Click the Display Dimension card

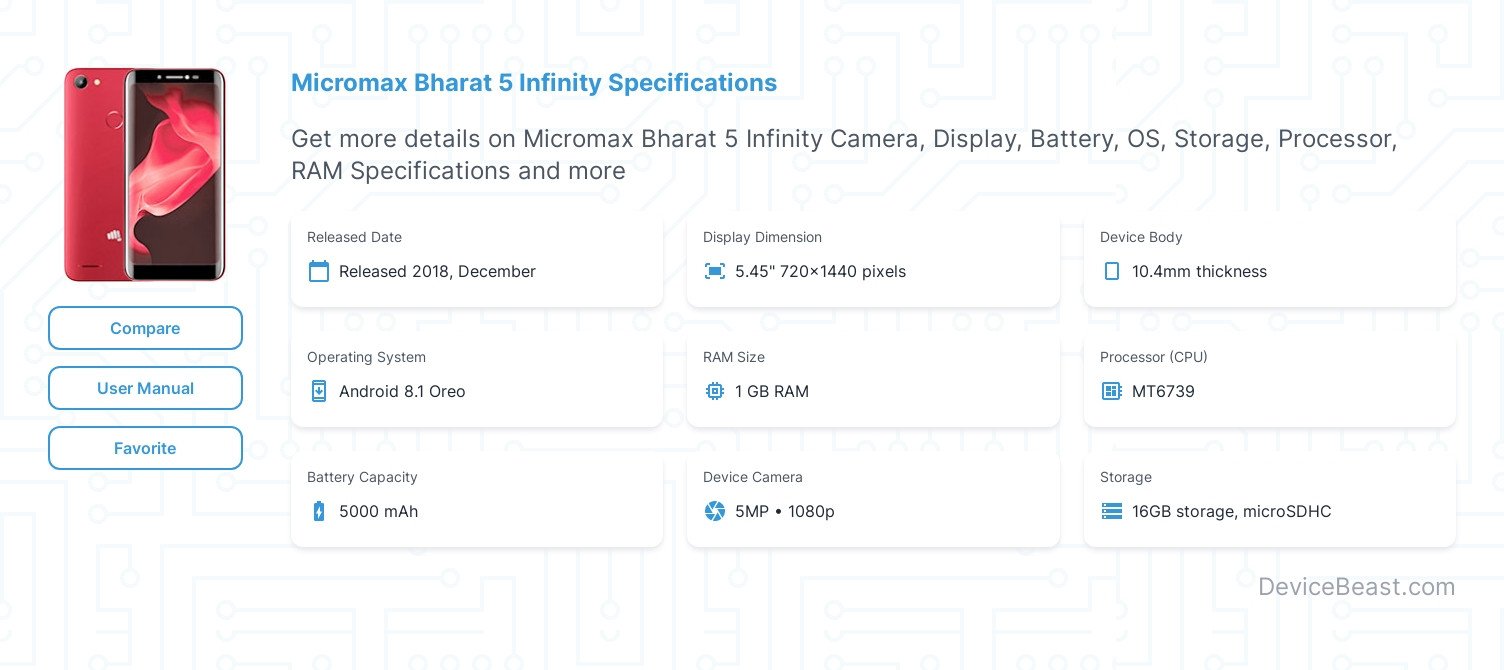click(873, 260)
